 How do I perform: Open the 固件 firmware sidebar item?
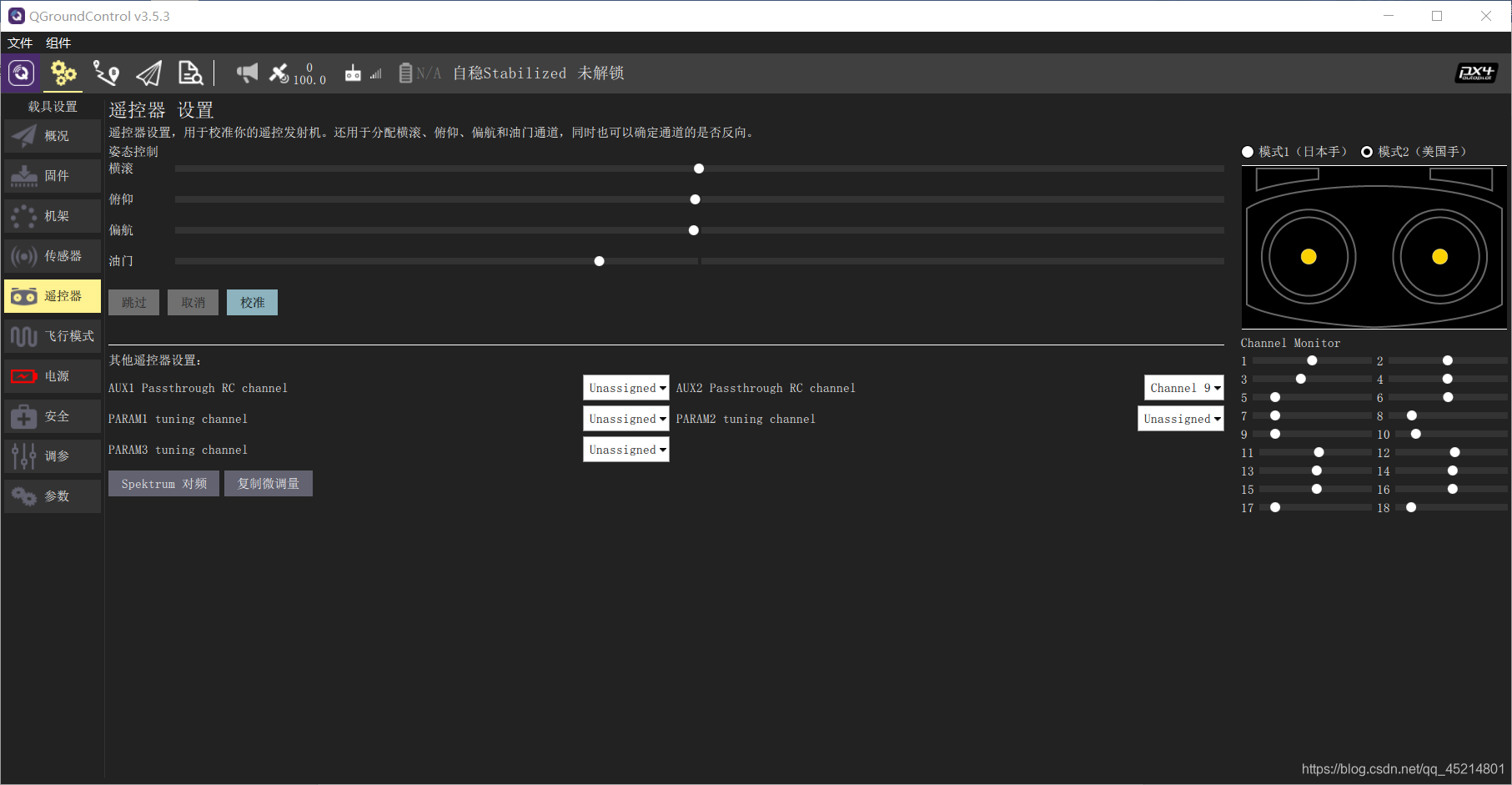tap(53, 176)
